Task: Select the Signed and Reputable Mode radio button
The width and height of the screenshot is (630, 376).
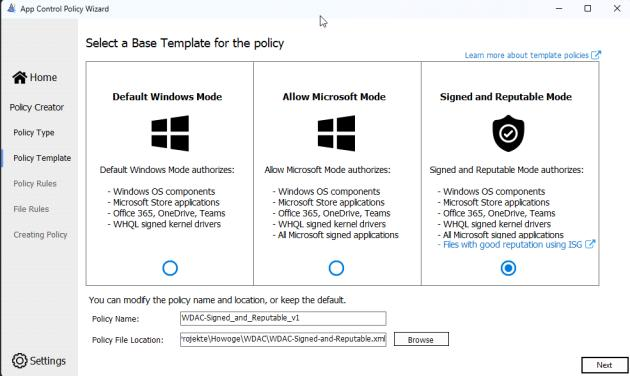Action: click(508, 268)
